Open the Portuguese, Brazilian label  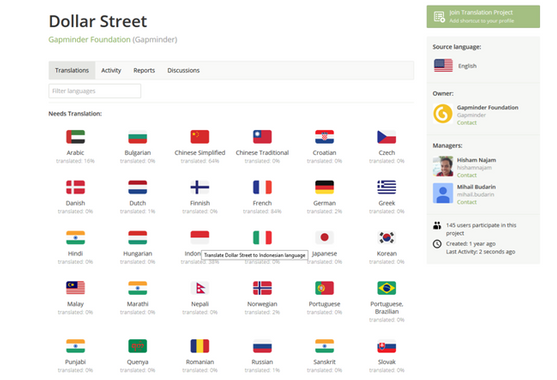coord(386,308)
